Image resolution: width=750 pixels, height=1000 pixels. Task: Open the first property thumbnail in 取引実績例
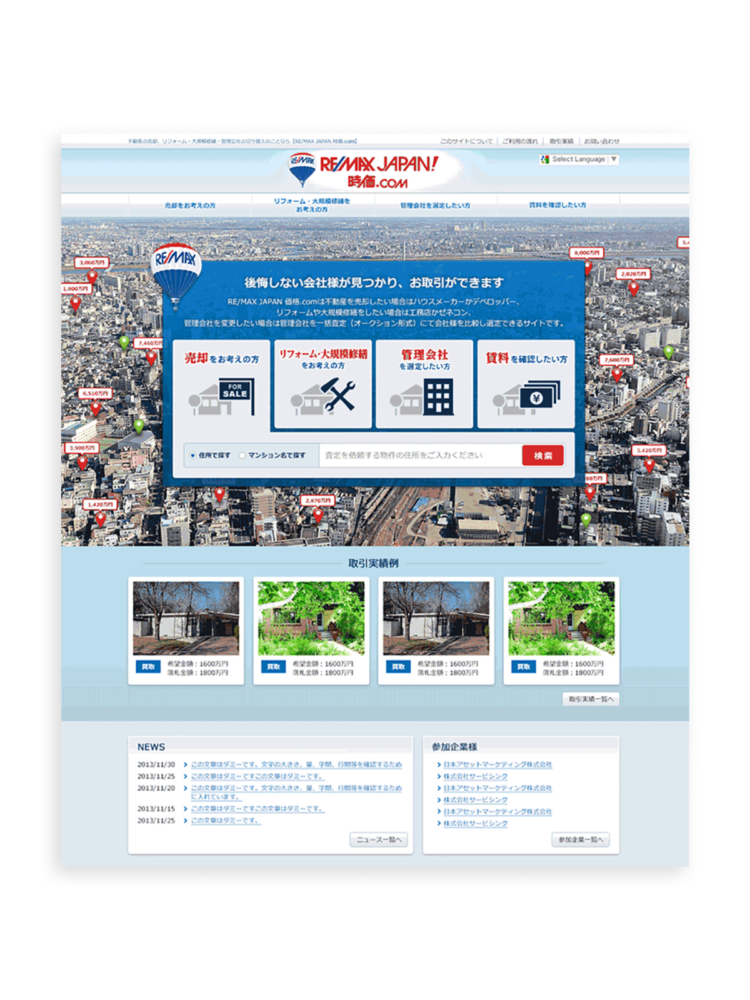(x=186, y=618)
